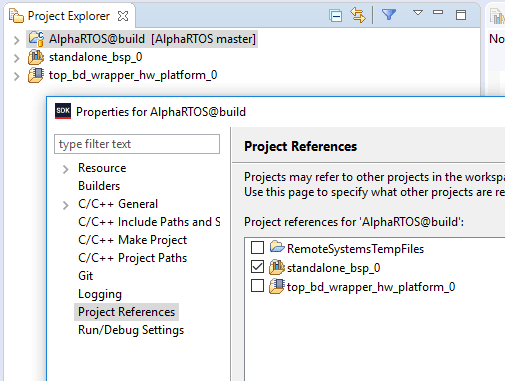Select standalone_bsp_0 in Project Explorer tree
Screen dimensions: 505x381
(x=96, y=57)
